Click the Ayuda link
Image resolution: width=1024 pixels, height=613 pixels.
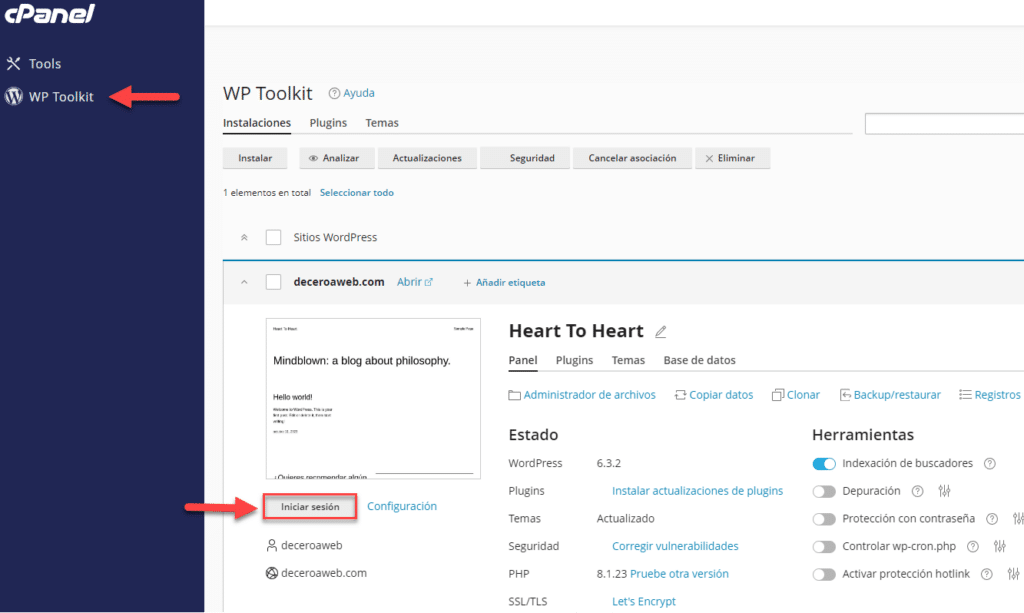[x=359, y=93]
